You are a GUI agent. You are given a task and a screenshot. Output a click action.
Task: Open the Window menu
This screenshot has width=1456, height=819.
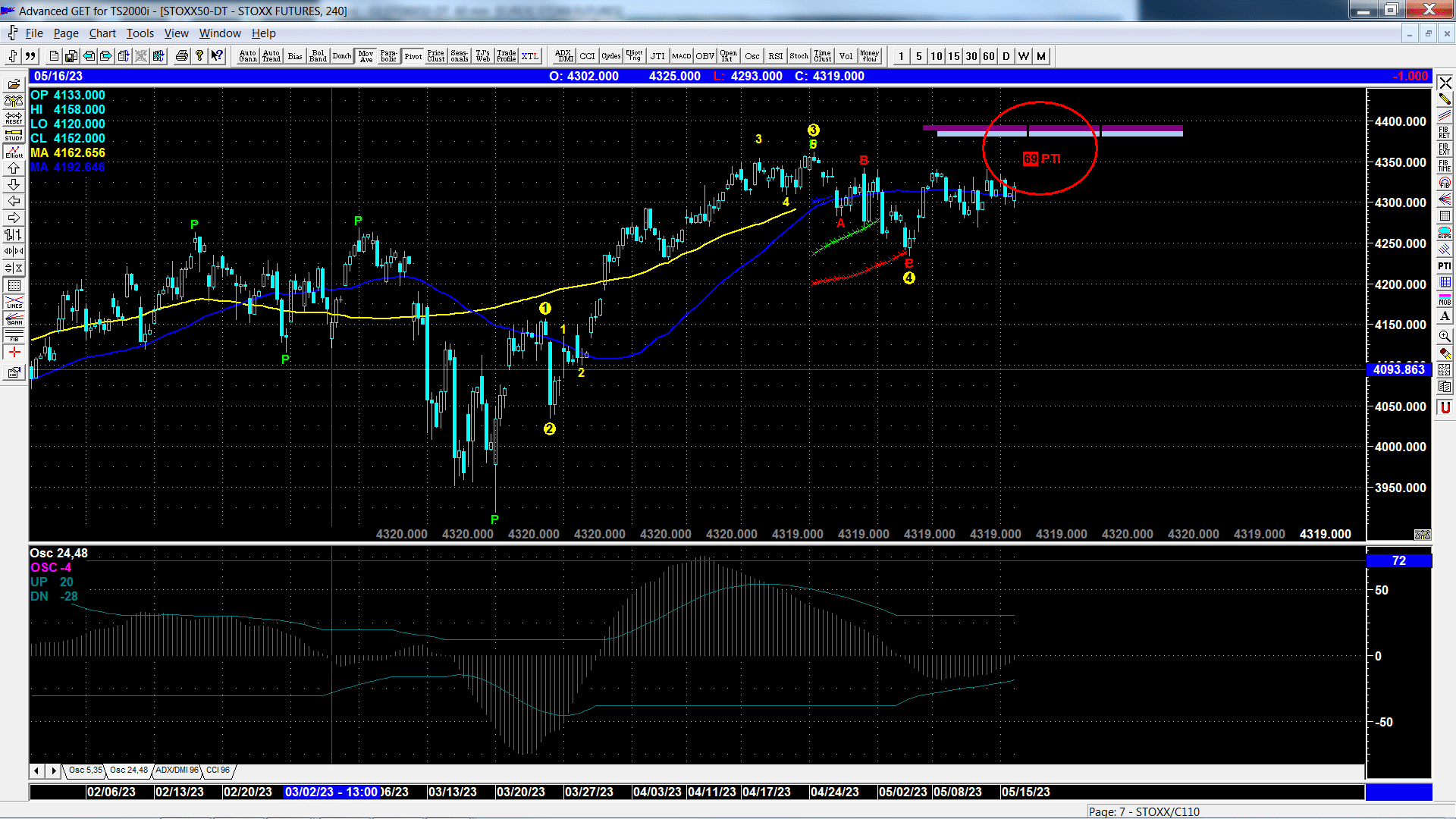pos(220,33)
